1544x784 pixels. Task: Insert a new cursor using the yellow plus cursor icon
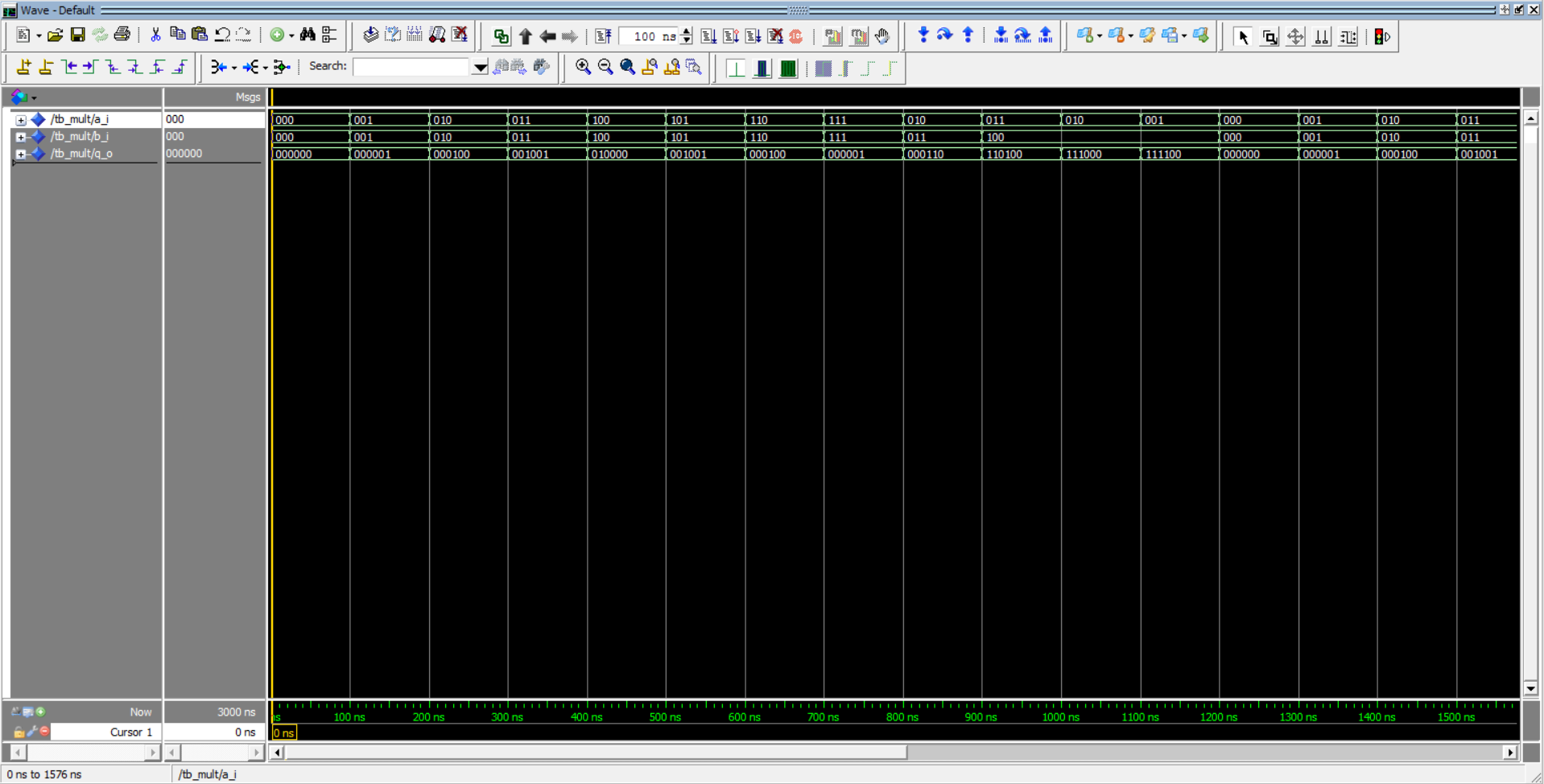24,68
